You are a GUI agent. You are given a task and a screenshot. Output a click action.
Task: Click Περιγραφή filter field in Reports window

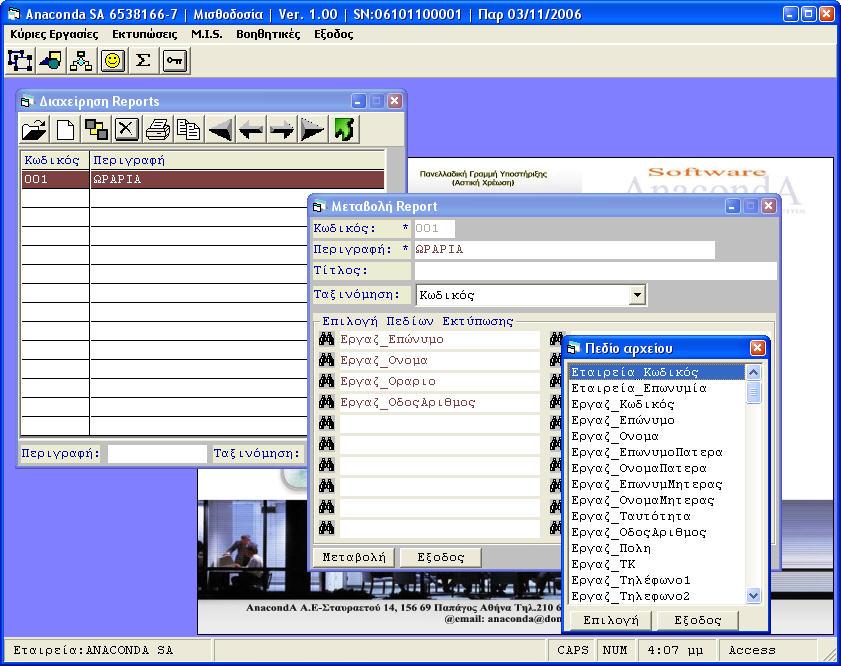click(157, 454)
